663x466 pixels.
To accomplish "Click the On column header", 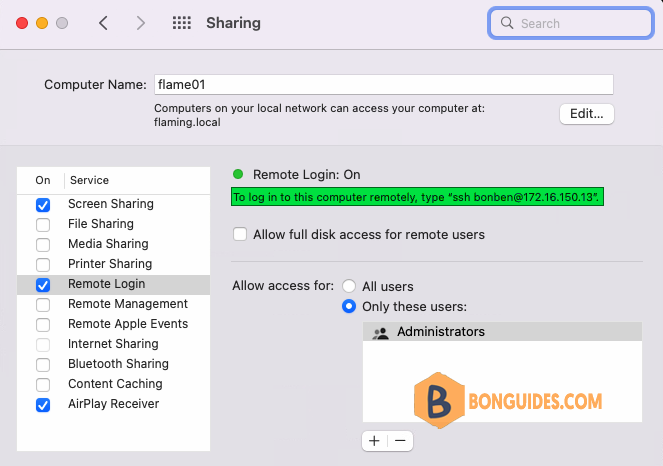I will tap(43, 180).
